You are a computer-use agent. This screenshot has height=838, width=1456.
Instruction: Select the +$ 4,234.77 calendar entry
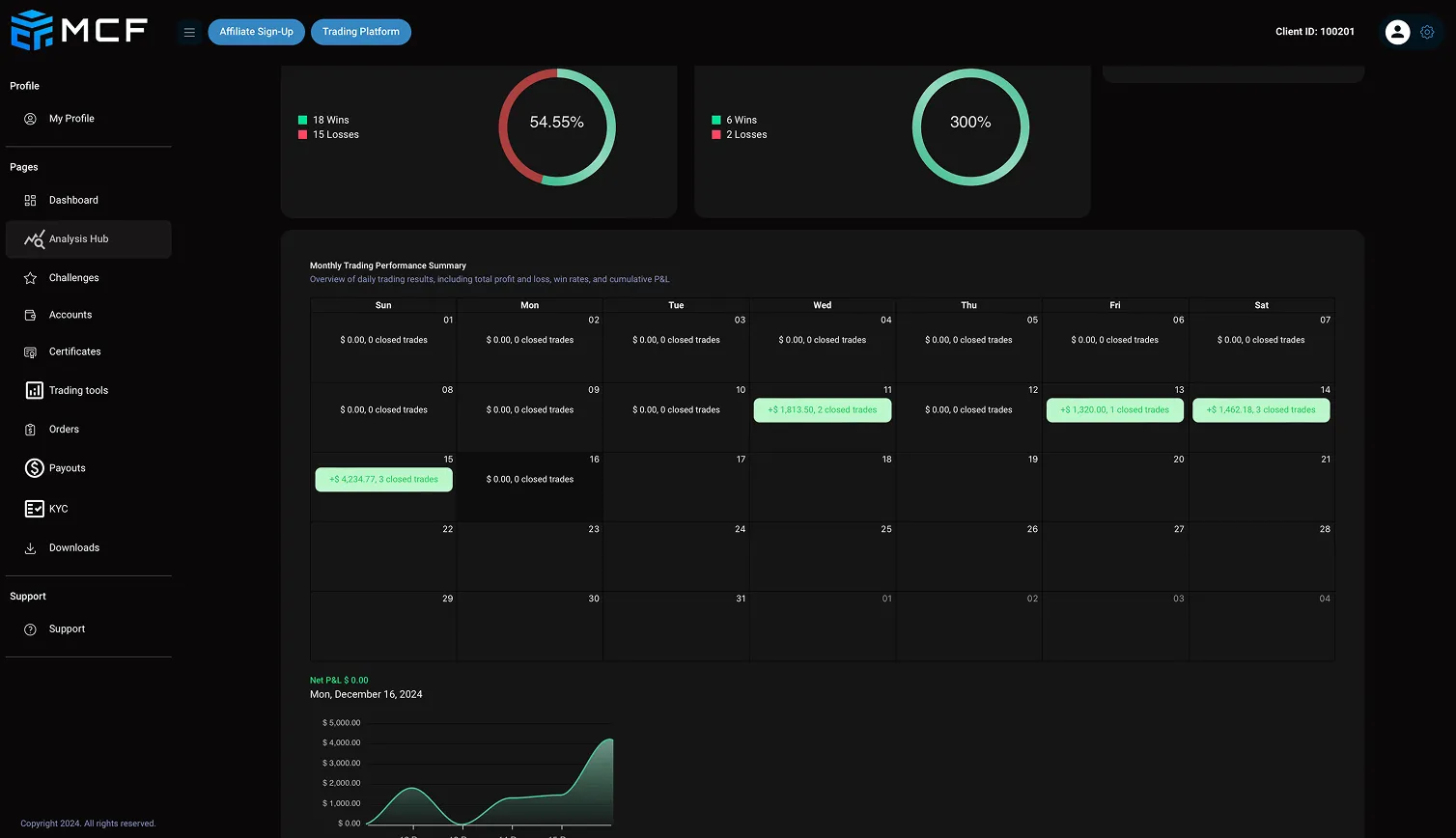click(383, 480)
